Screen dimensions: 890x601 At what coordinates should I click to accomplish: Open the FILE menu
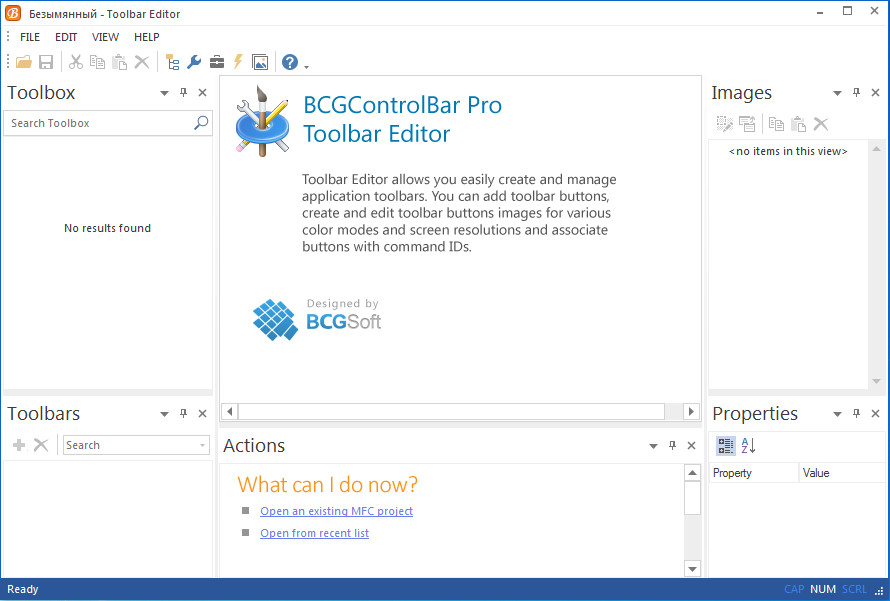(30, 37)
